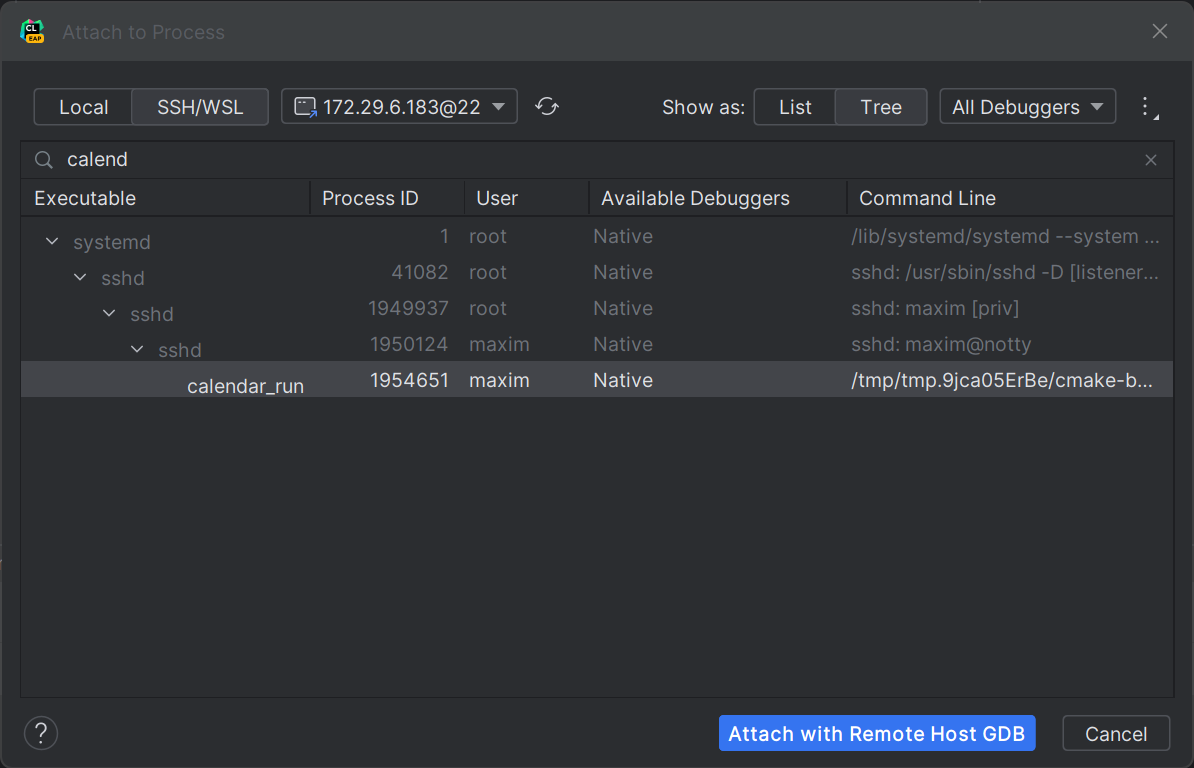Image resolution: width=1194 pixels, height=768 pixels.
Task: Sort by the Executable column header
Action: (165, 198)
